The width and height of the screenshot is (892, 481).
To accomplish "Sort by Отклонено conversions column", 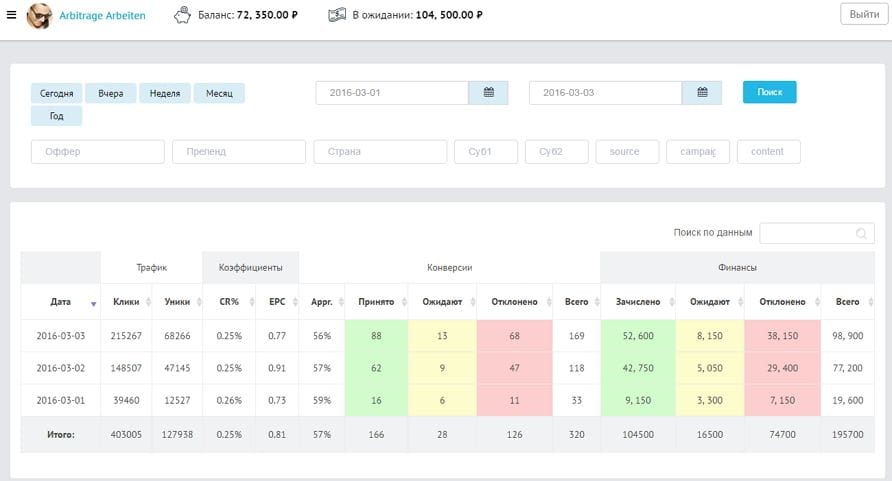I will pyautogui.click(x=514, y=302).
